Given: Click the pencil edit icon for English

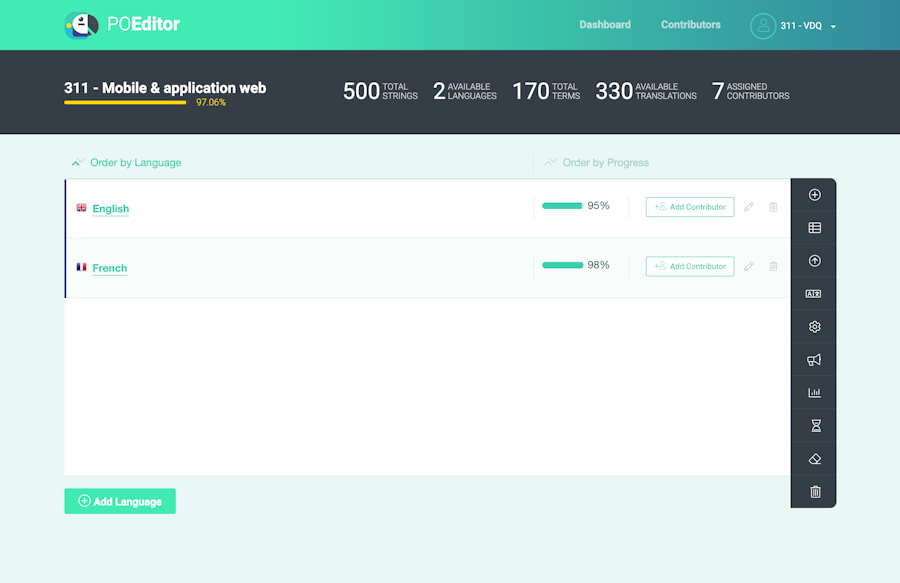Looking at the screenshot, I should click(748, 207).
